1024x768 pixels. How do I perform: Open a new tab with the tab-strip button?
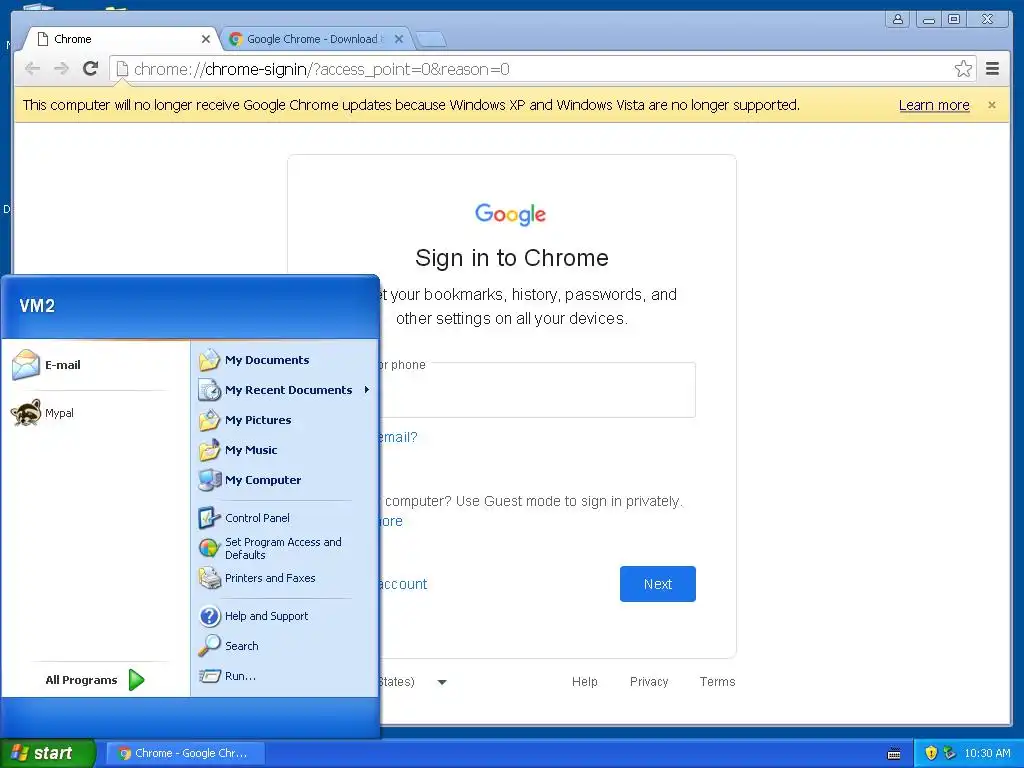point(431,40)
